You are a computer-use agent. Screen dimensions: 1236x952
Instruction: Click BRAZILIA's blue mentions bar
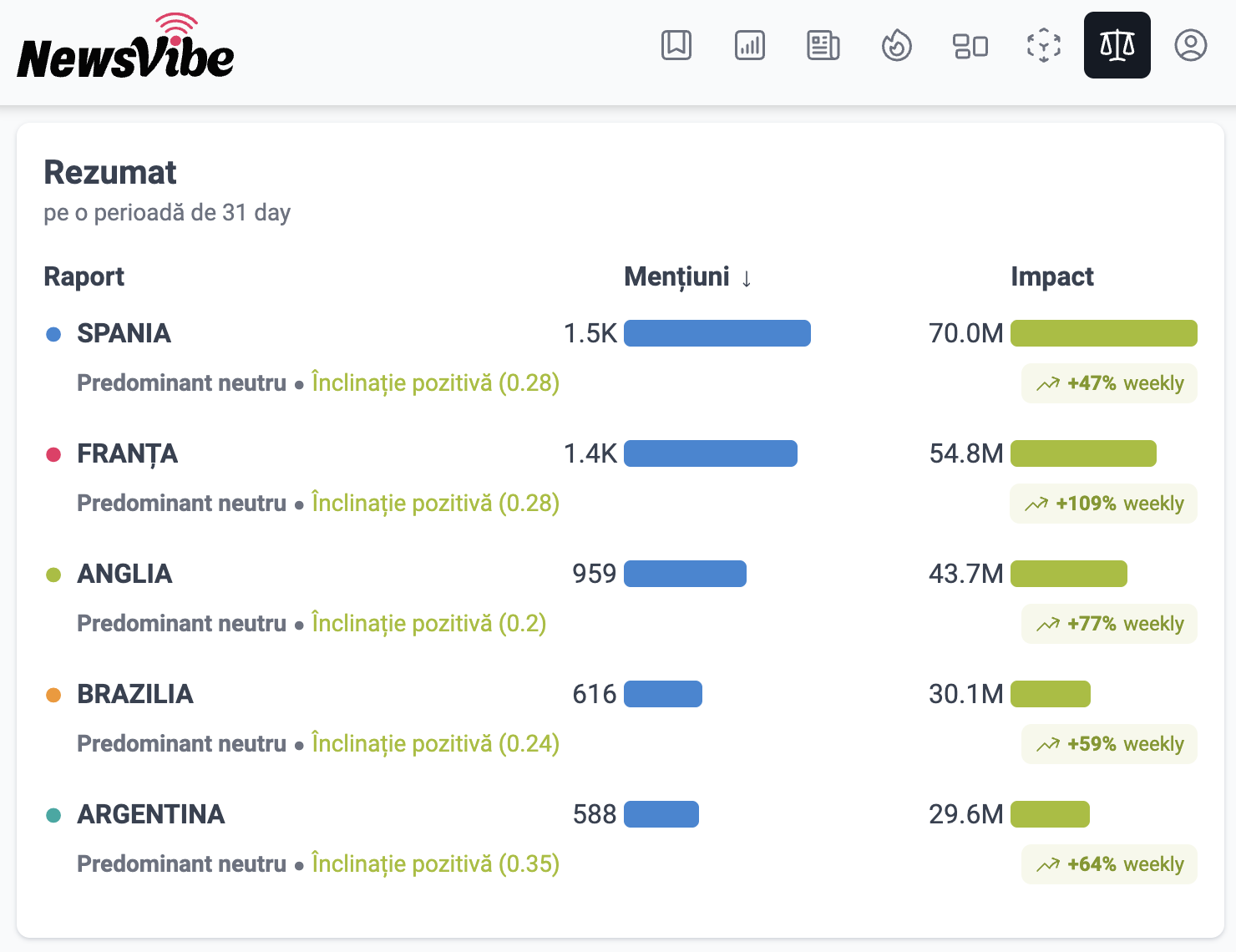663,694
